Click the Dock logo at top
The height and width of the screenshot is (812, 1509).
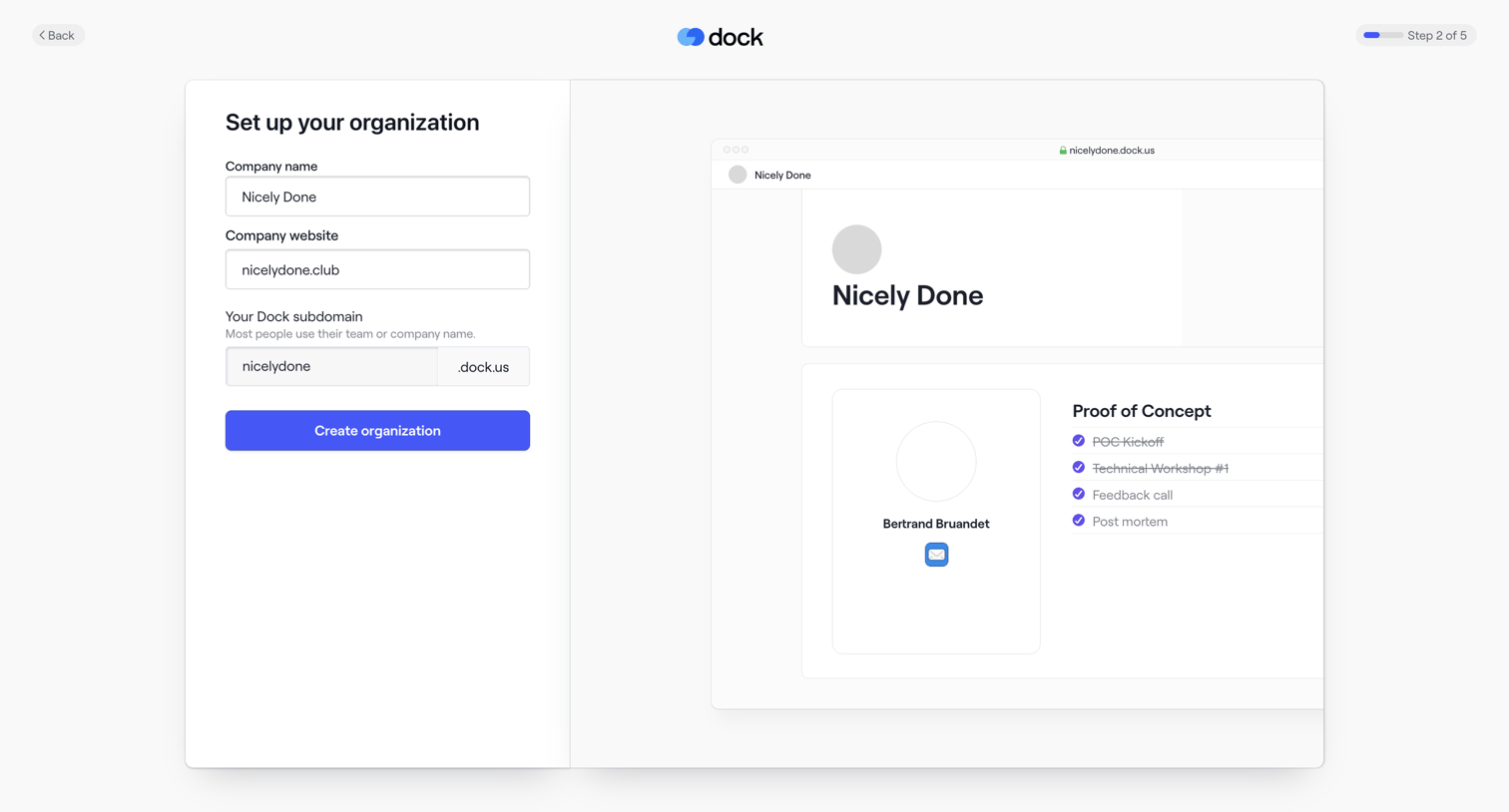coord(720,37)
